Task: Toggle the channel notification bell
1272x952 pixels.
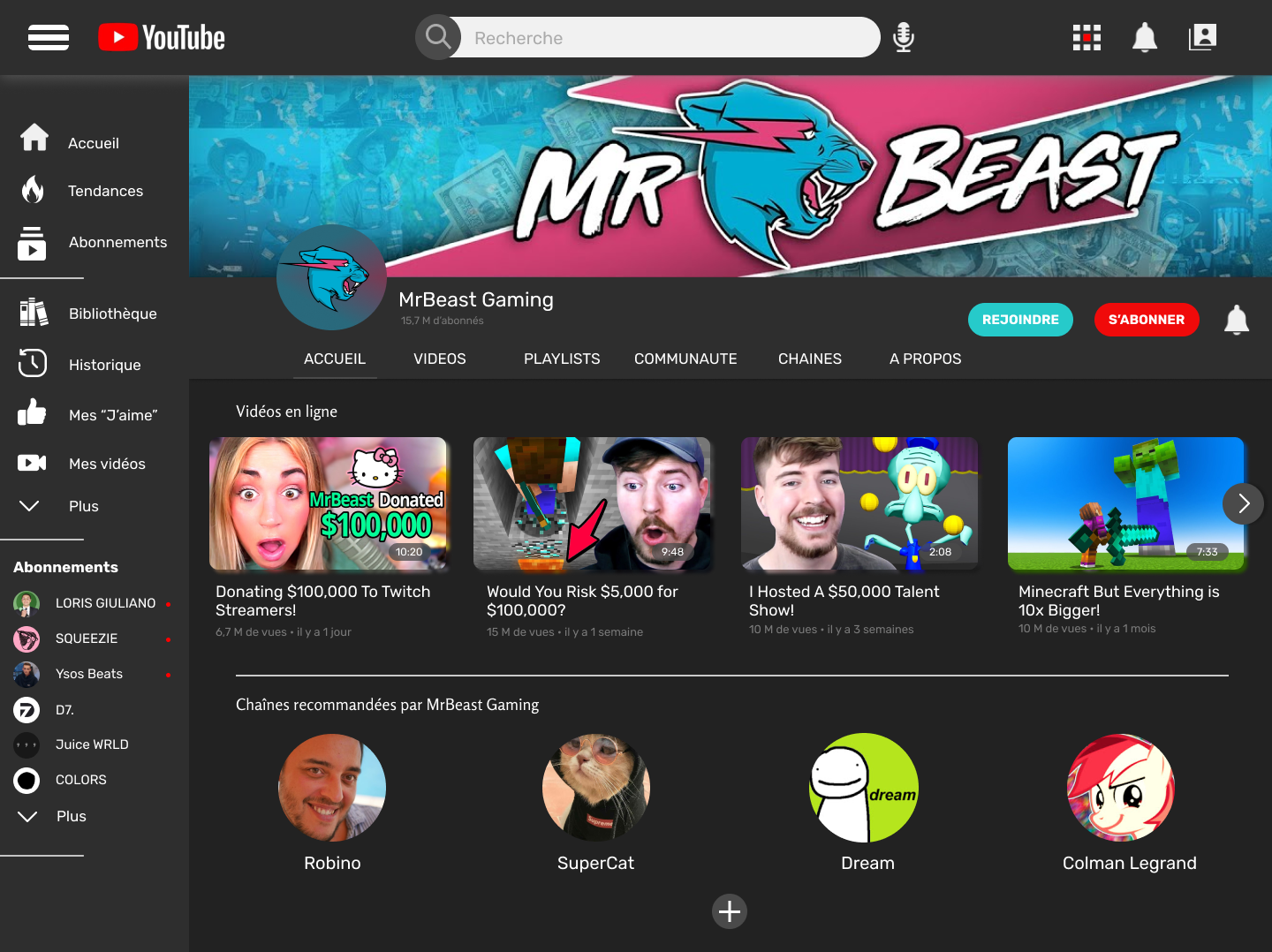Action: 1236,320
